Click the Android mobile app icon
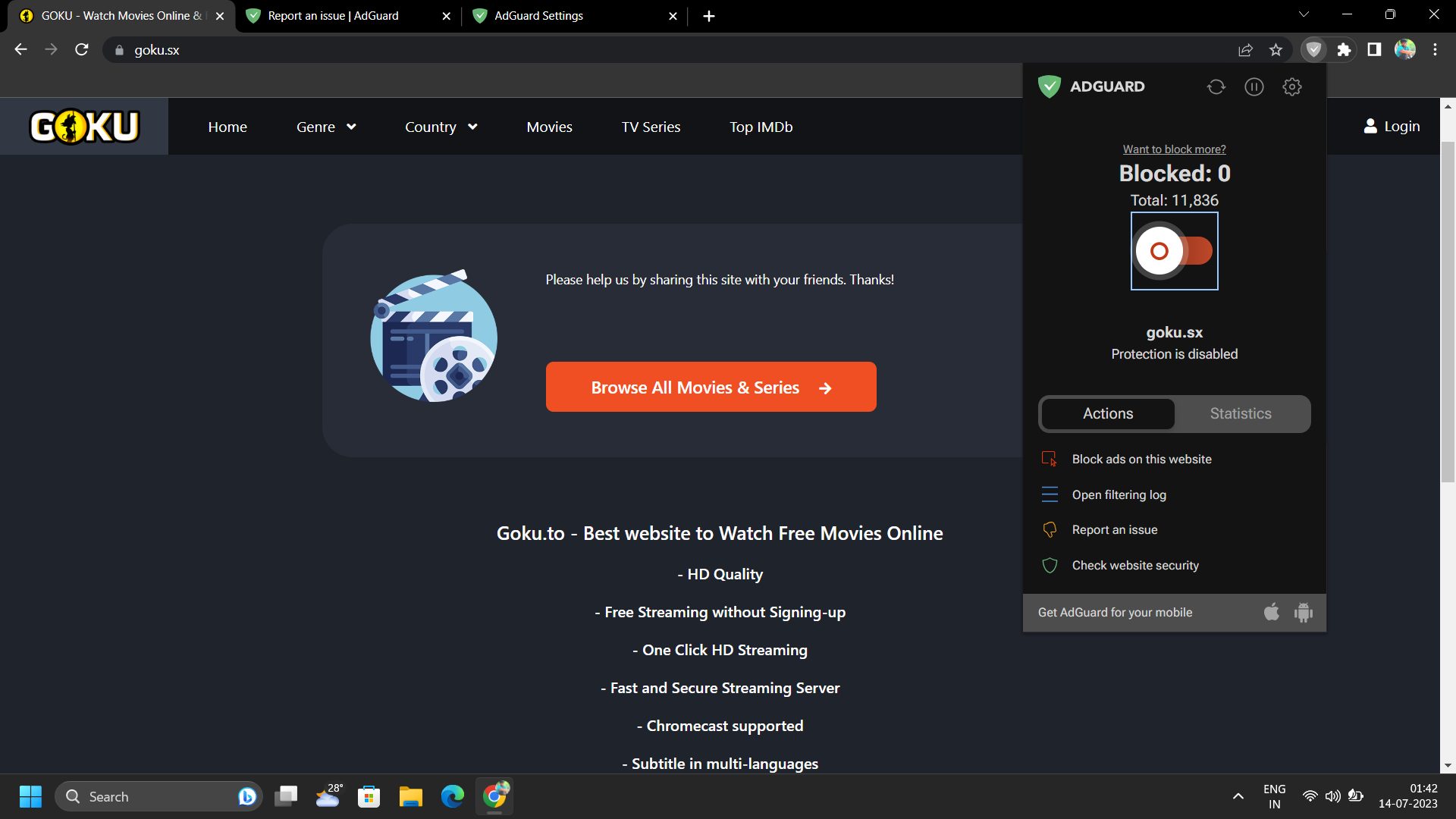 (1304, 612)
